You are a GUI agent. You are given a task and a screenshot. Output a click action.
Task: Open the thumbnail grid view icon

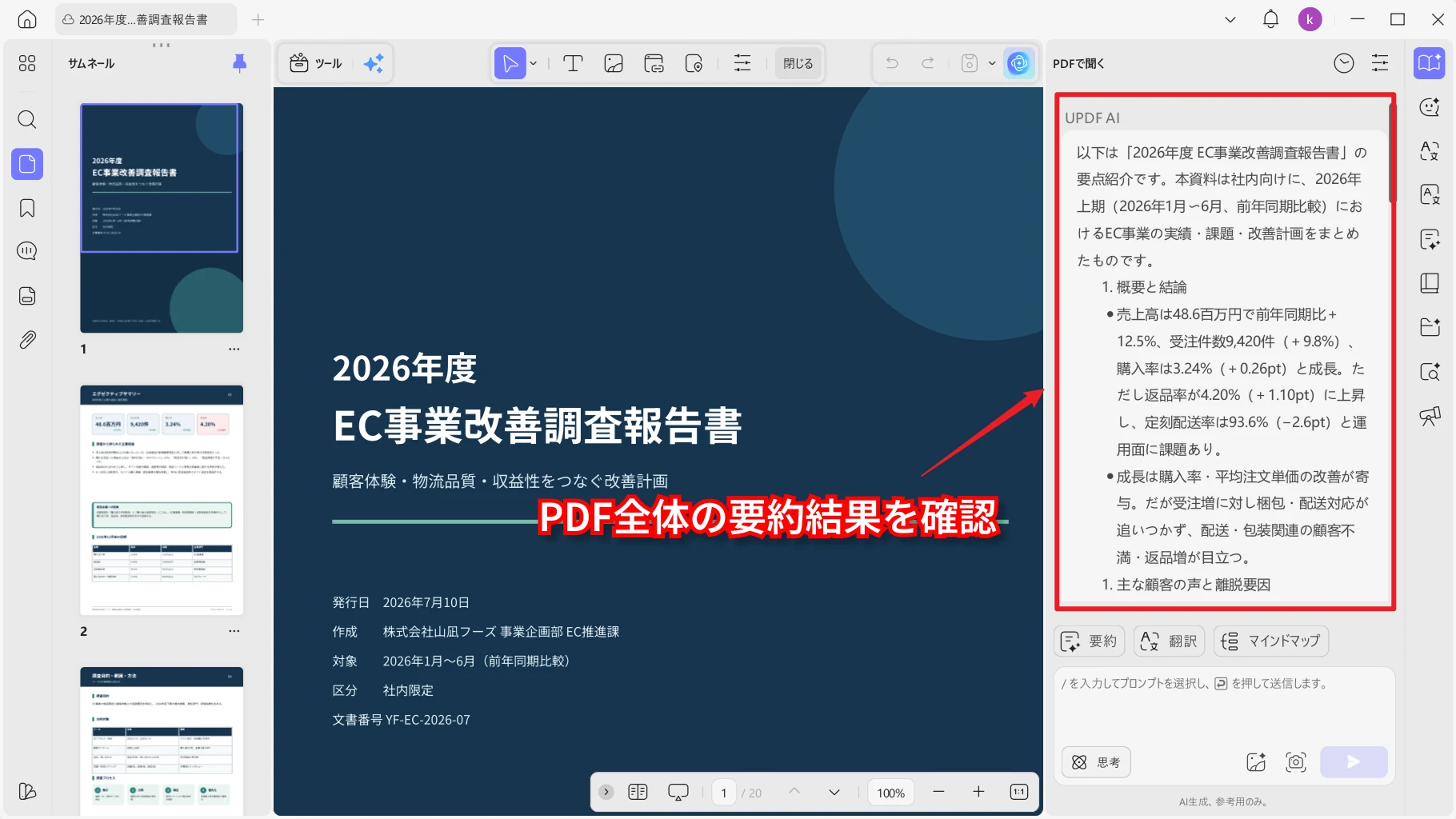click(27, 63)
